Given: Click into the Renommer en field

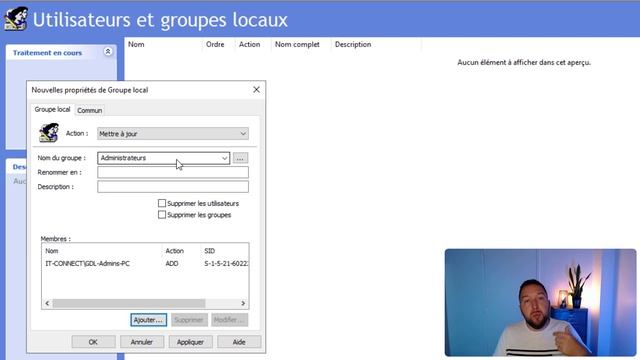Looking at the screenshot, I should [173, 172].
